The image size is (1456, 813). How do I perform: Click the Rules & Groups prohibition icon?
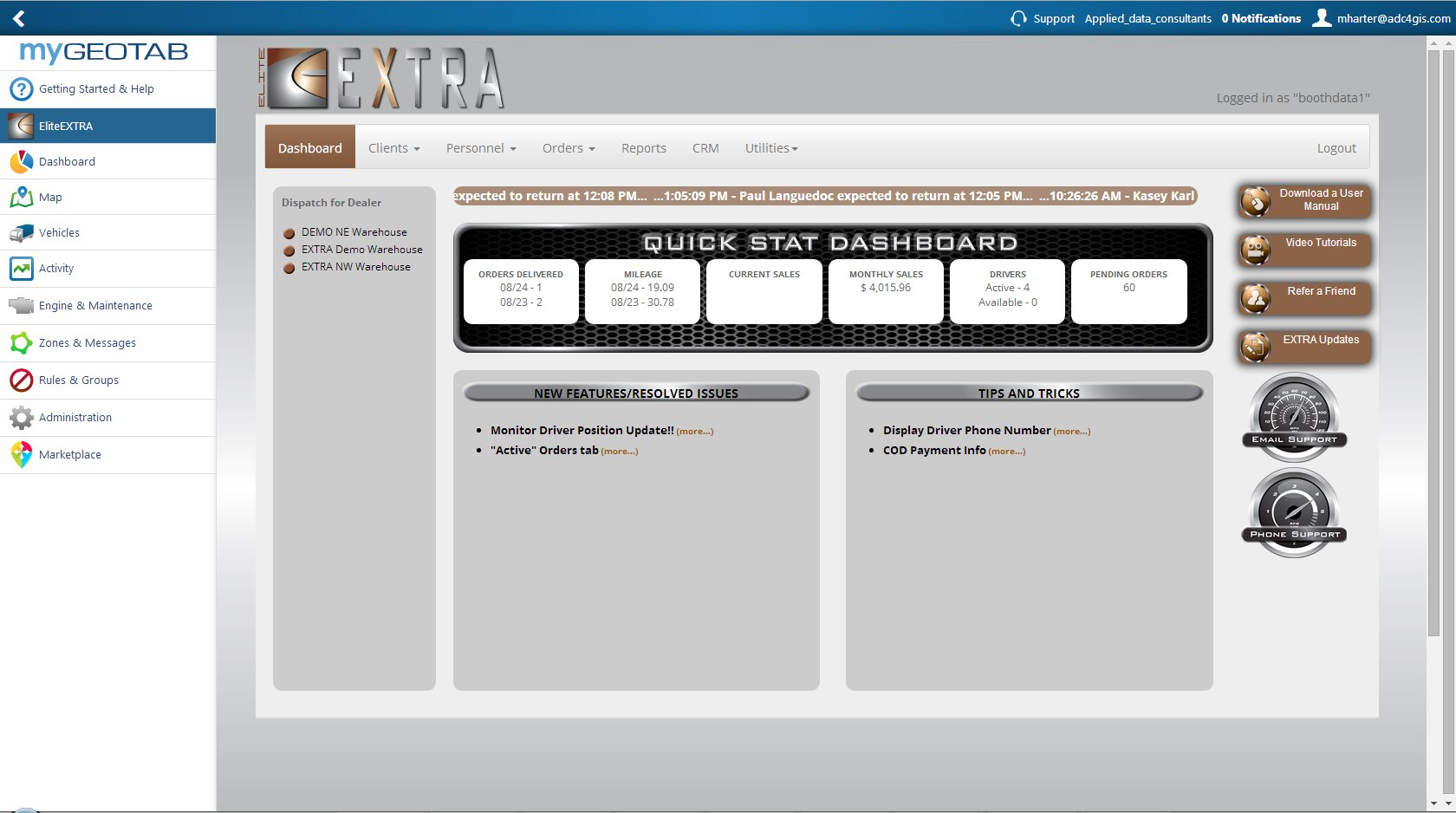coord(21,380)
